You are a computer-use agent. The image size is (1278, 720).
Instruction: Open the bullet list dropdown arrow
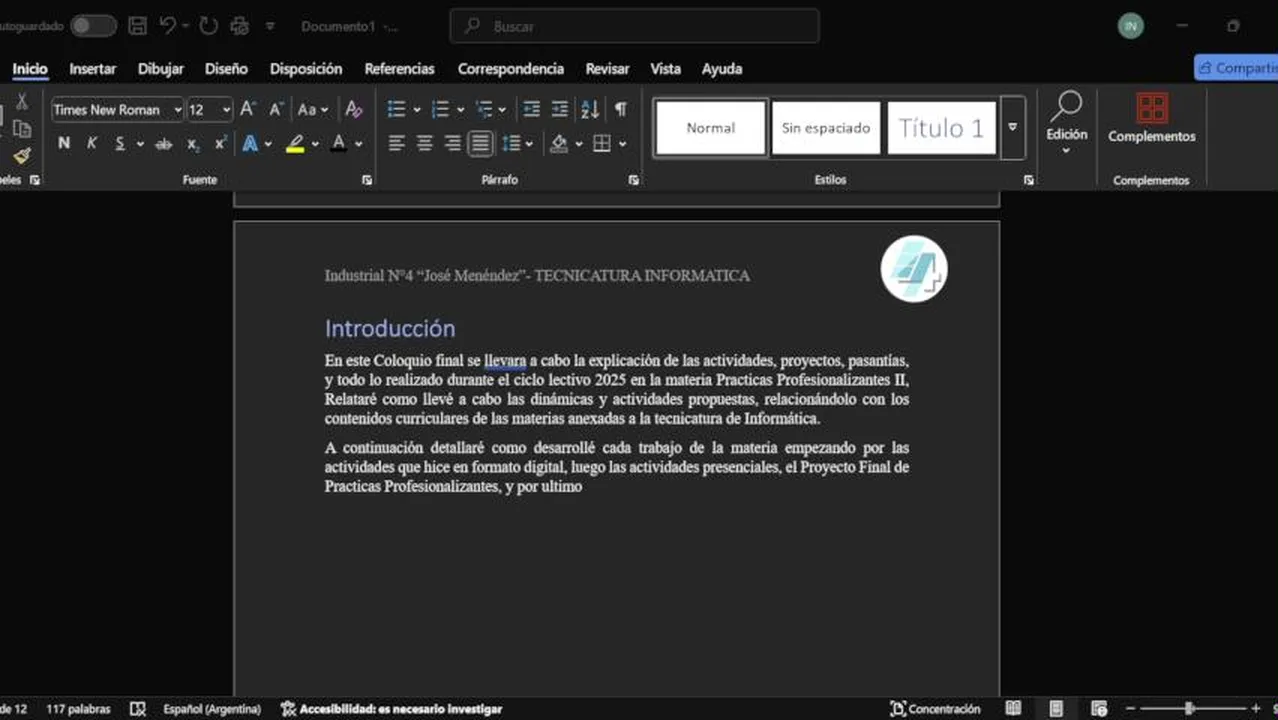tap(416, 110)
